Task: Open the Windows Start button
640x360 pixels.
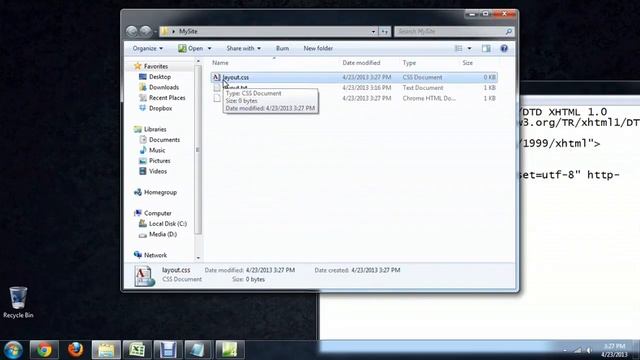Action: coord(13,350)
